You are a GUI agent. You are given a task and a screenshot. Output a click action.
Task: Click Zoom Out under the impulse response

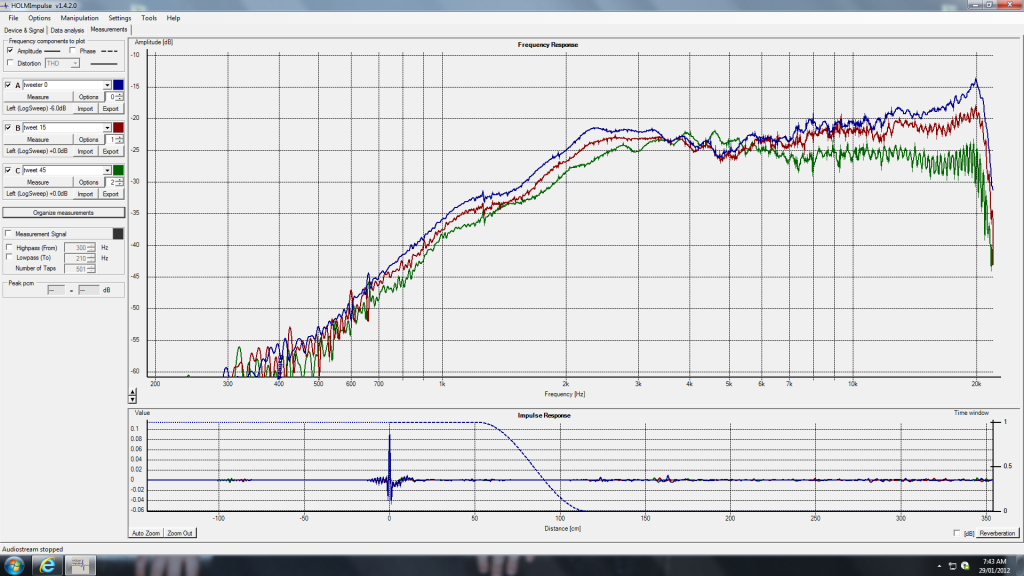(180, 533)
